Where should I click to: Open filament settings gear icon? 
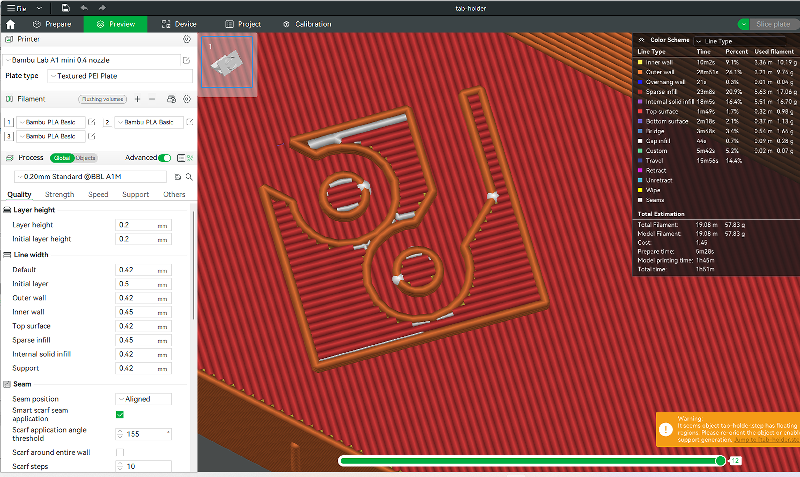point(187,99)
